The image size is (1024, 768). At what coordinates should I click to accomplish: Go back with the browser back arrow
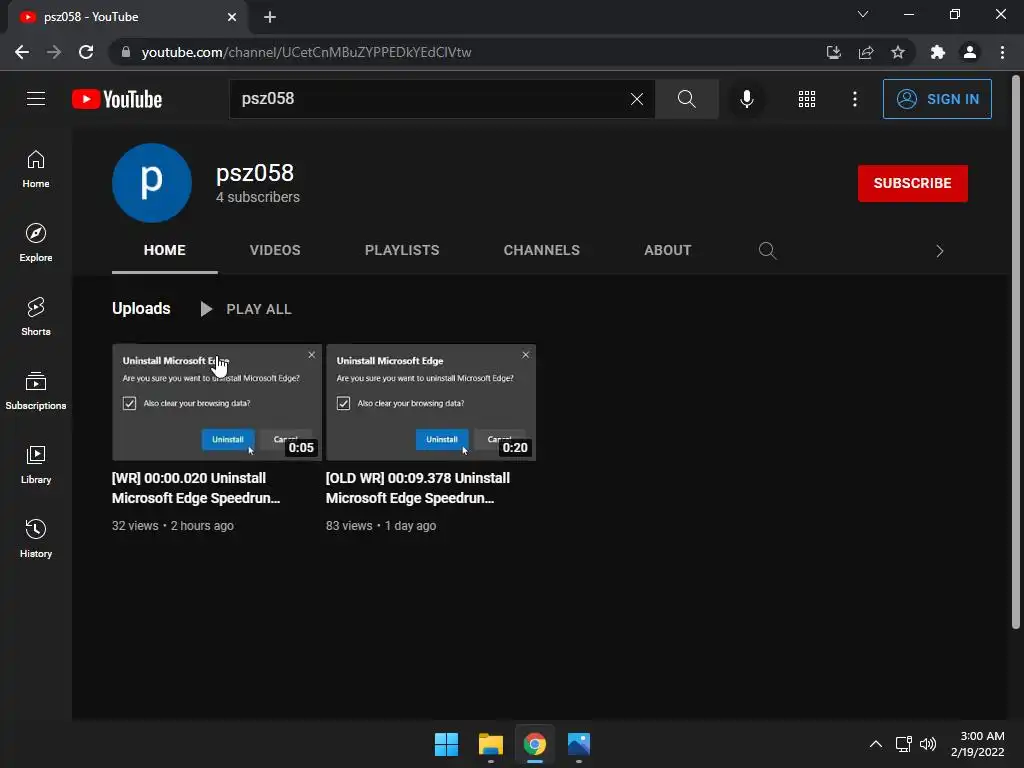coord(22,52)
